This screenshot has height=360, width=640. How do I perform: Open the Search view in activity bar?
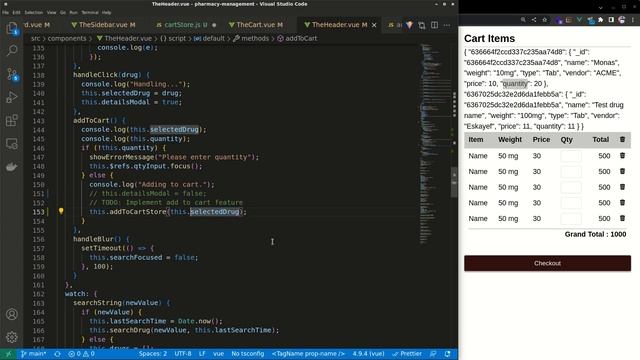[12, 51]
